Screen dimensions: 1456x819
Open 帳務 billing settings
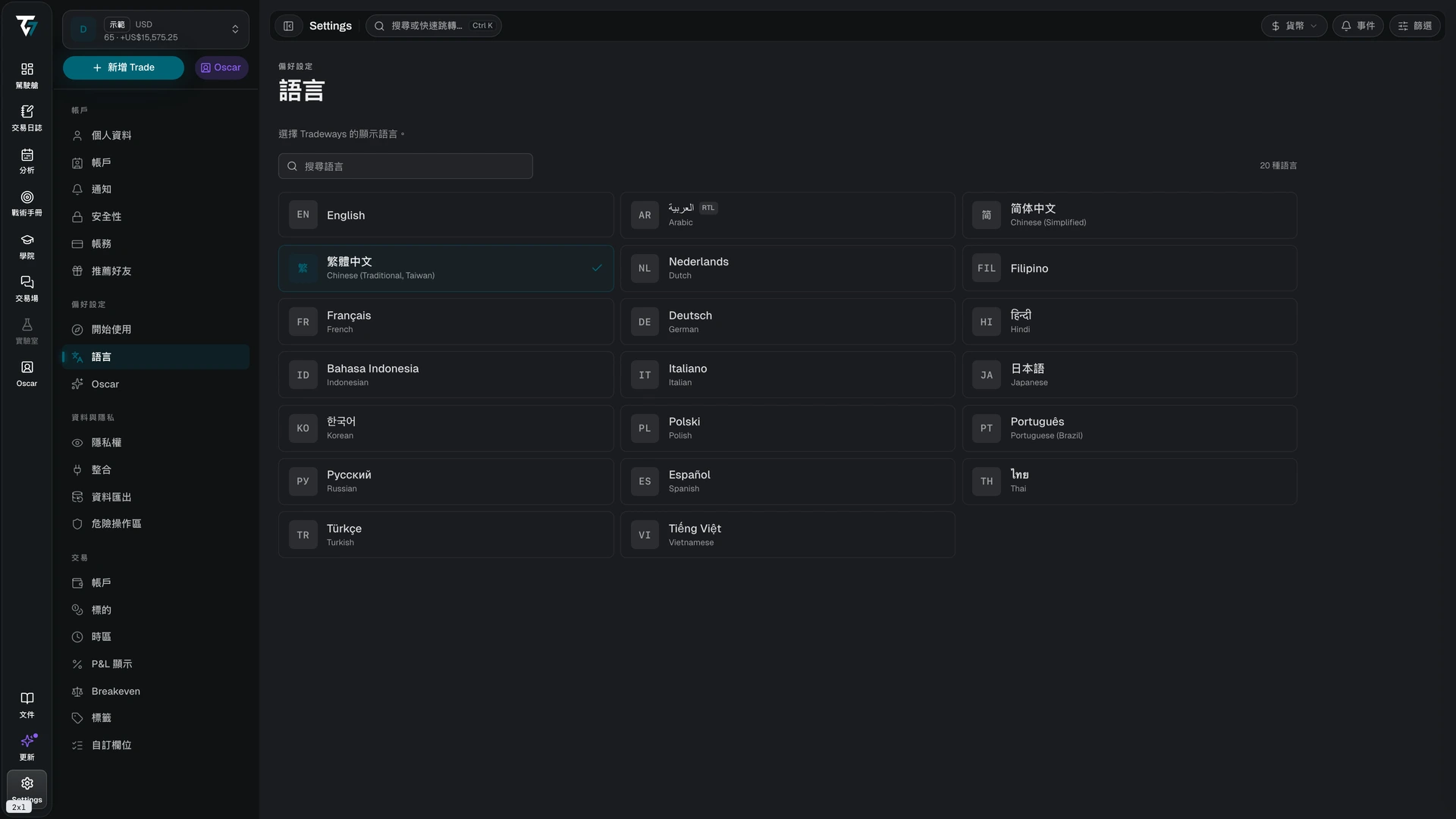[x=155, y=244]
